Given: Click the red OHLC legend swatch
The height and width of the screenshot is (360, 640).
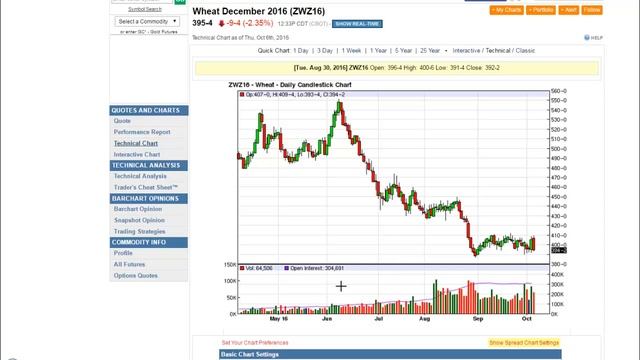Looking at the screenshot, I should [x=242, y=94].
